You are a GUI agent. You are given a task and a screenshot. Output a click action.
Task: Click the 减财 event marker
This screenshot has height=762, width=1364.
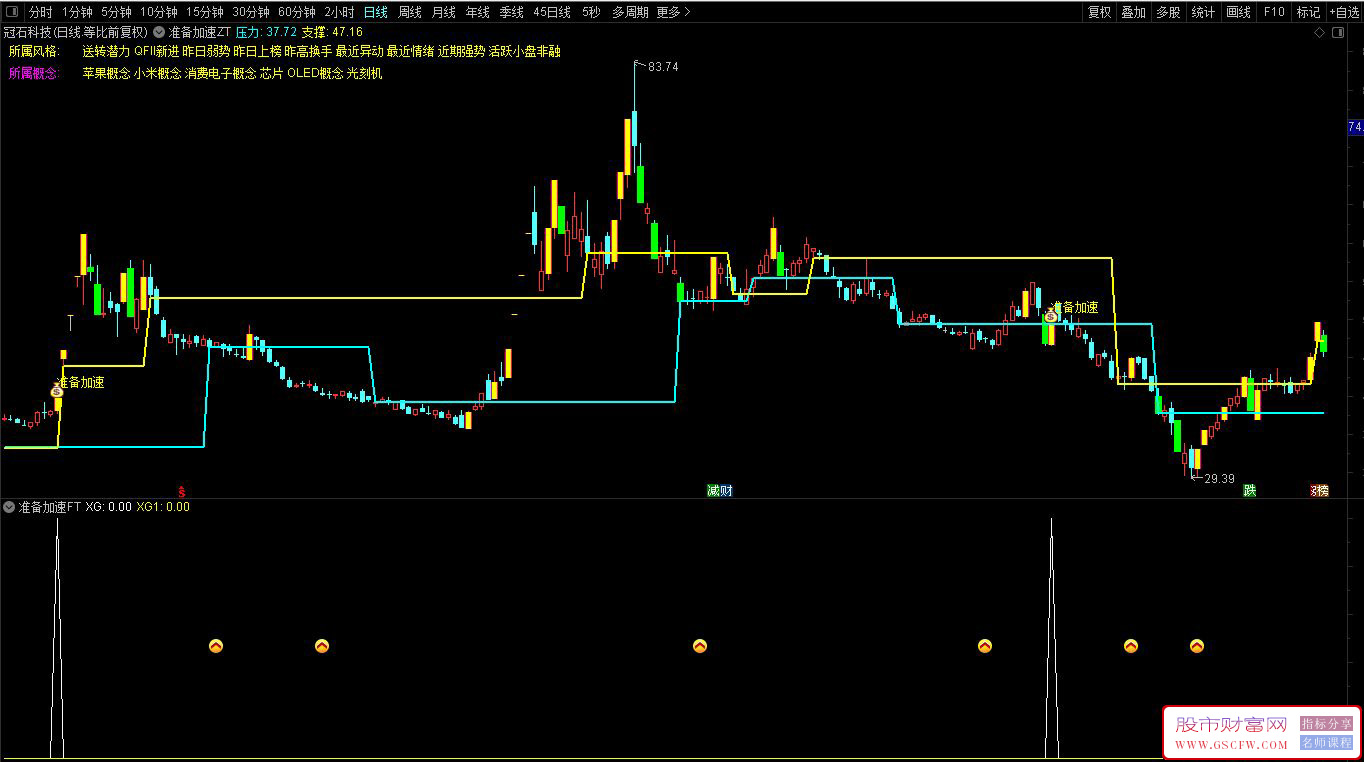720,491
